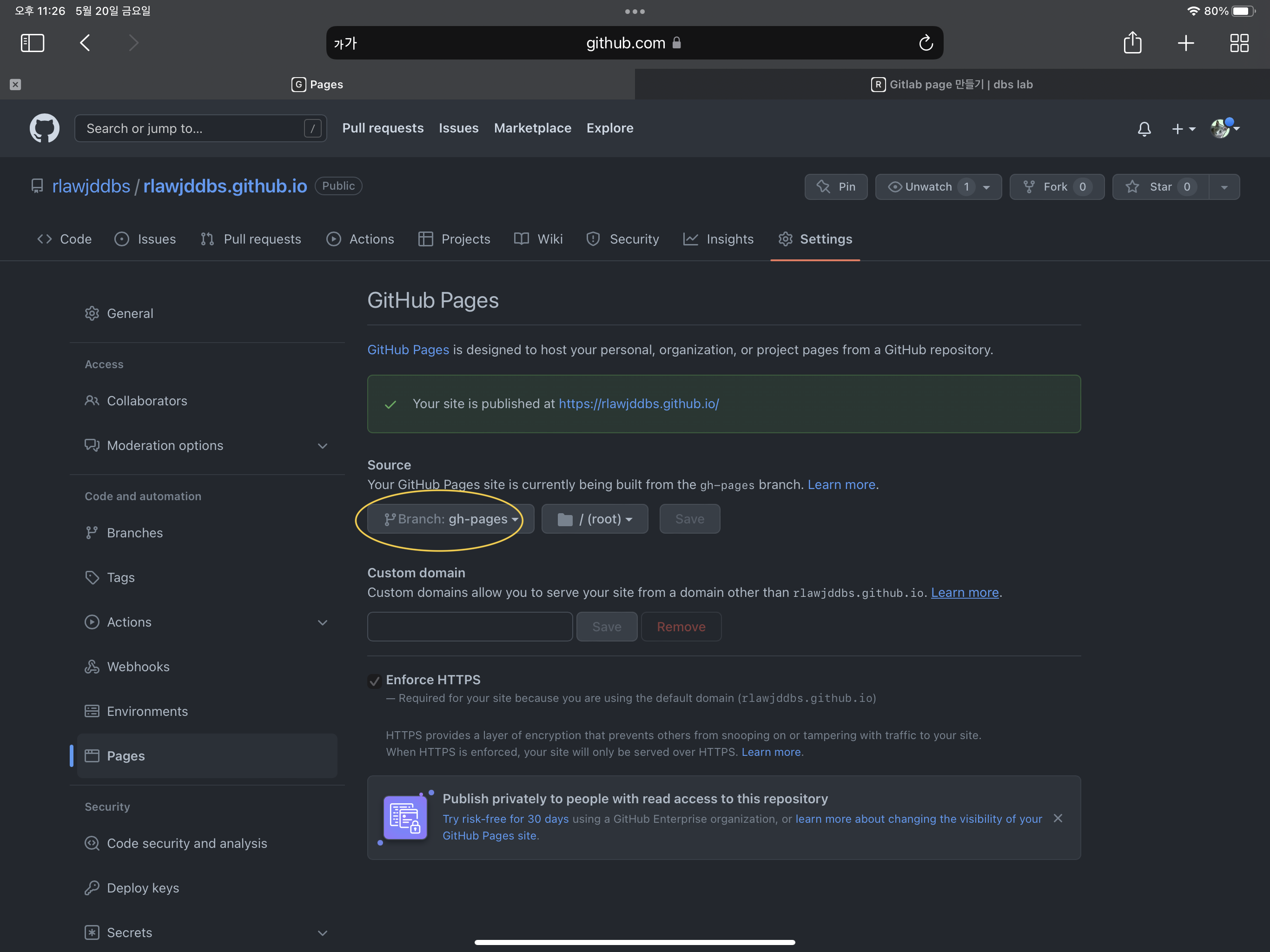Switch to the Security repository tab

tap(622, 239)
